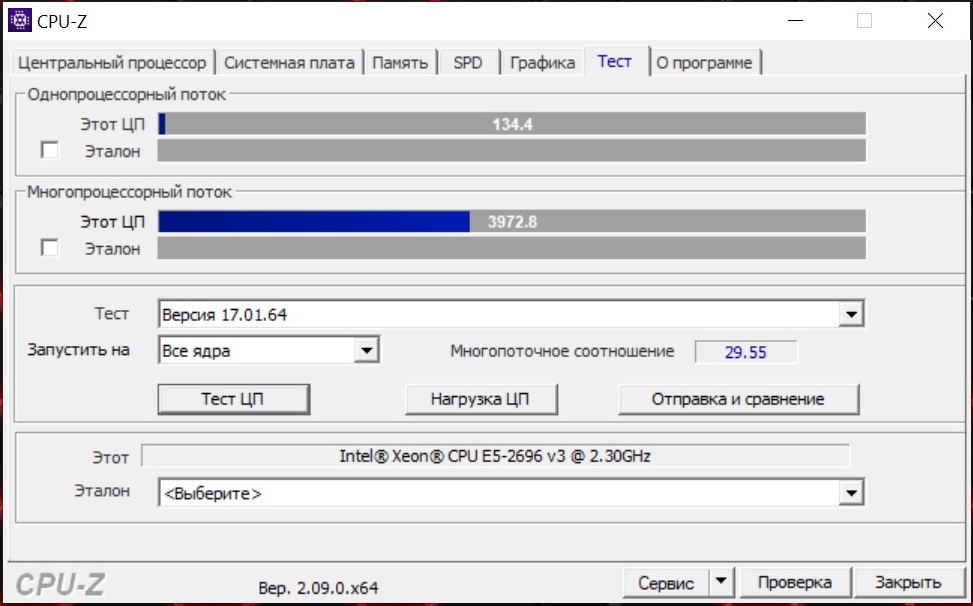Expand the Тест version dropdown arrow
Screen dimensions: 973x606
coord(851,314)
